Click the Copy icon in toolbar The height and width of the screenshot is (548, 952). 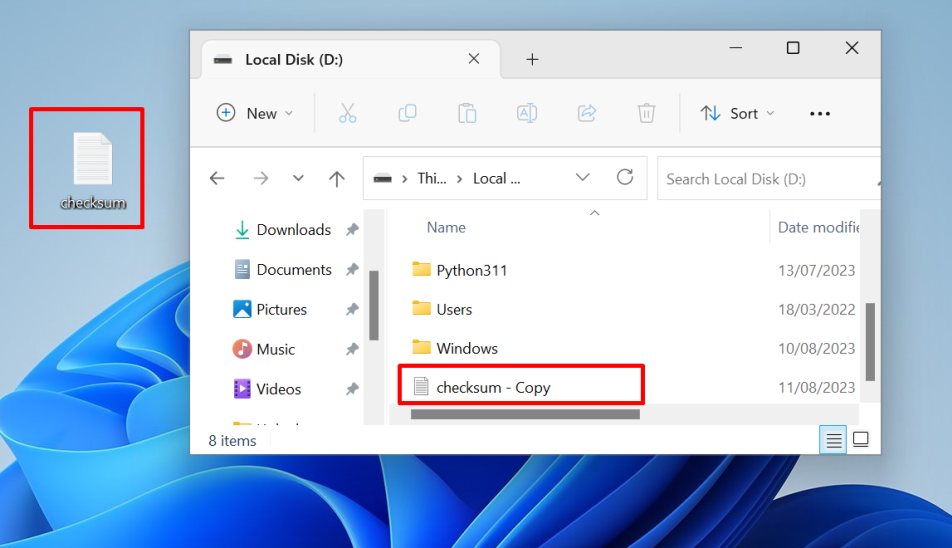tap(407, 113)
